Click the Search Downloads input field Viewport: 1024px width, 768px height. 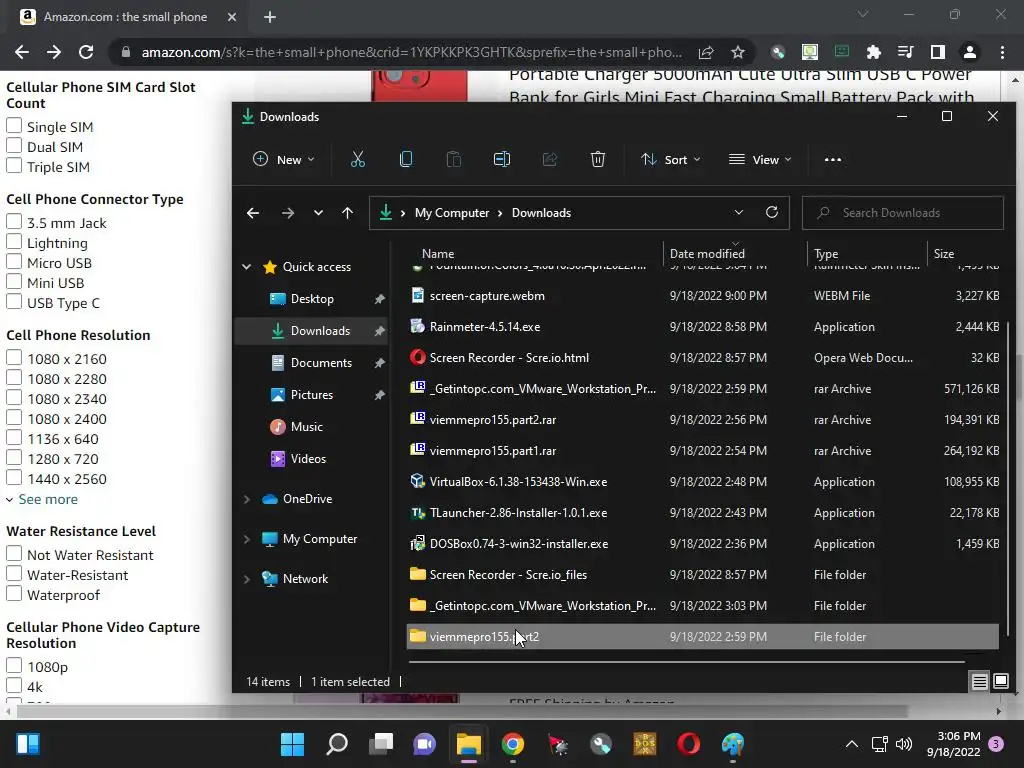(x=903, y=213)
